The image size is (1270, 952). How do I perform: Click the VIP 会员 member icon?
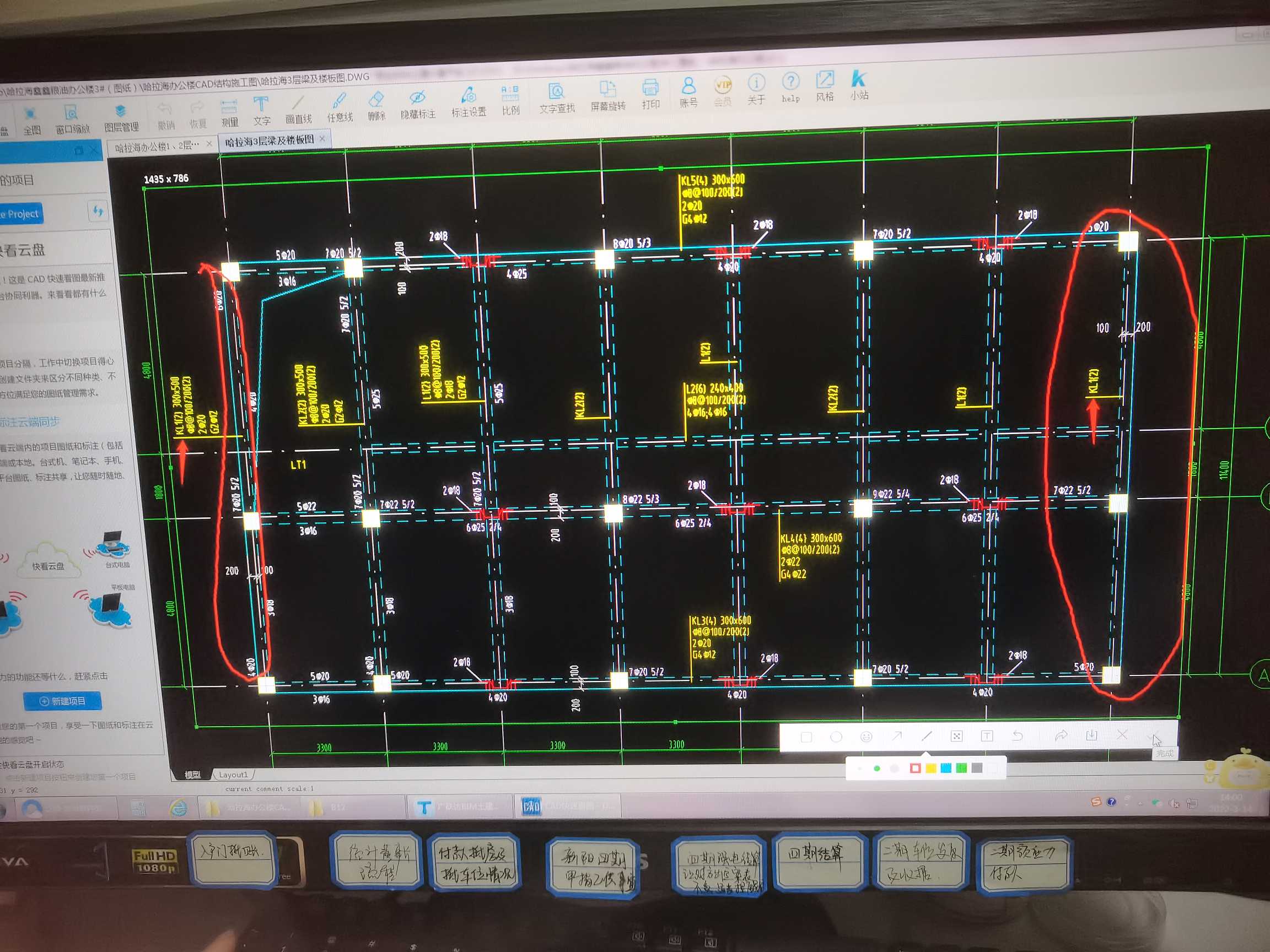[722, 91]
